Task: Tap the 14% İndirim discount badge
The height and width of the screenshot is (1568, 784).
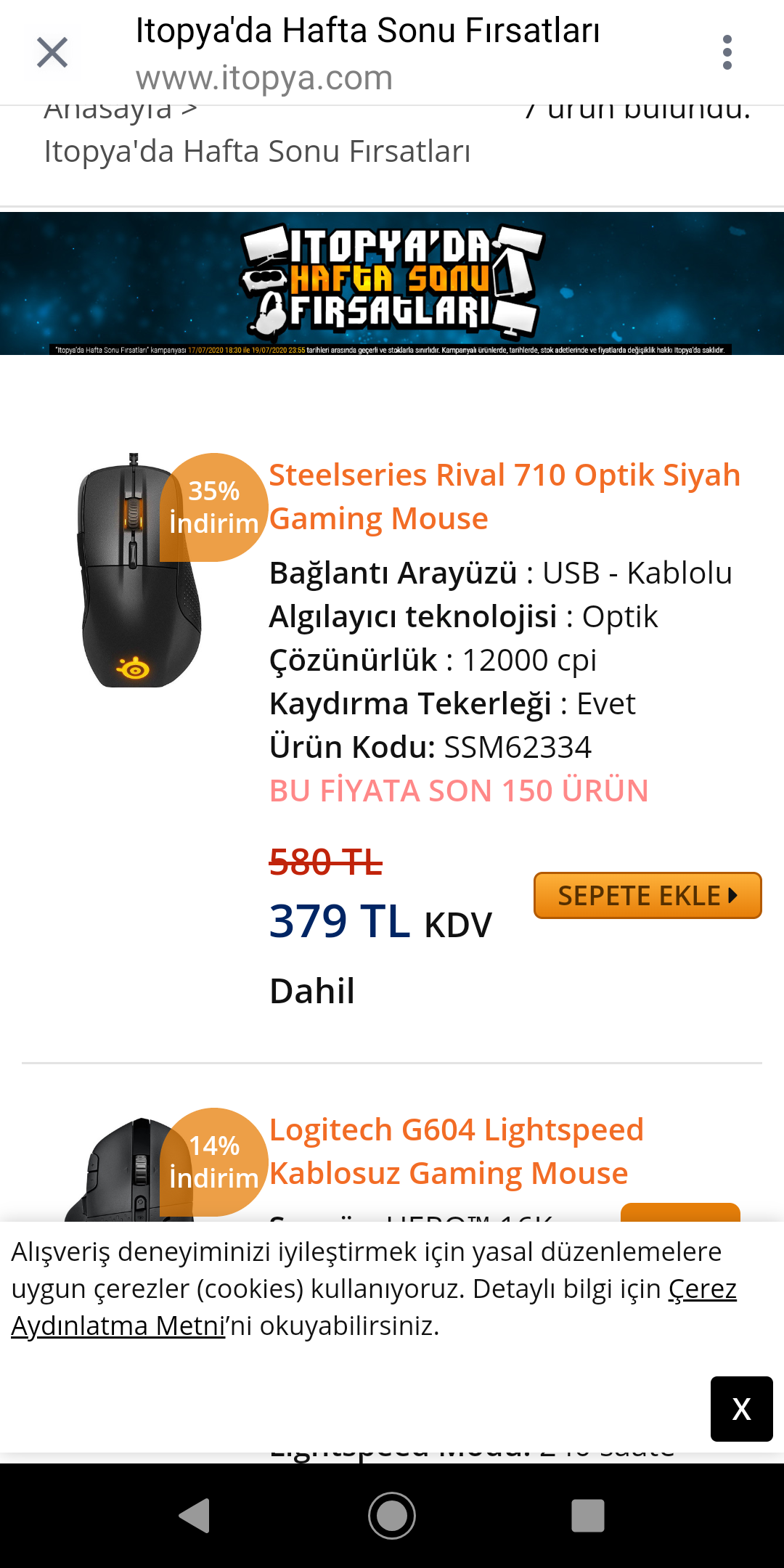Action: [x=213, y=1161]
